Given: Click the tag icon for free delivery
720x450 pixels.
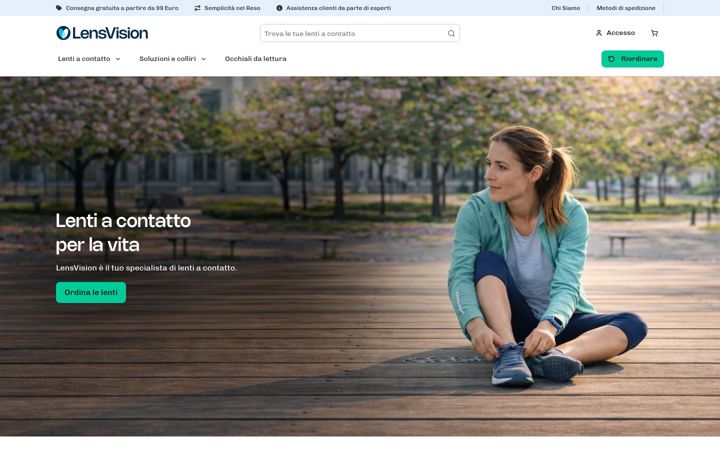Looking at the screenshot, I should (x=59, y=8).
